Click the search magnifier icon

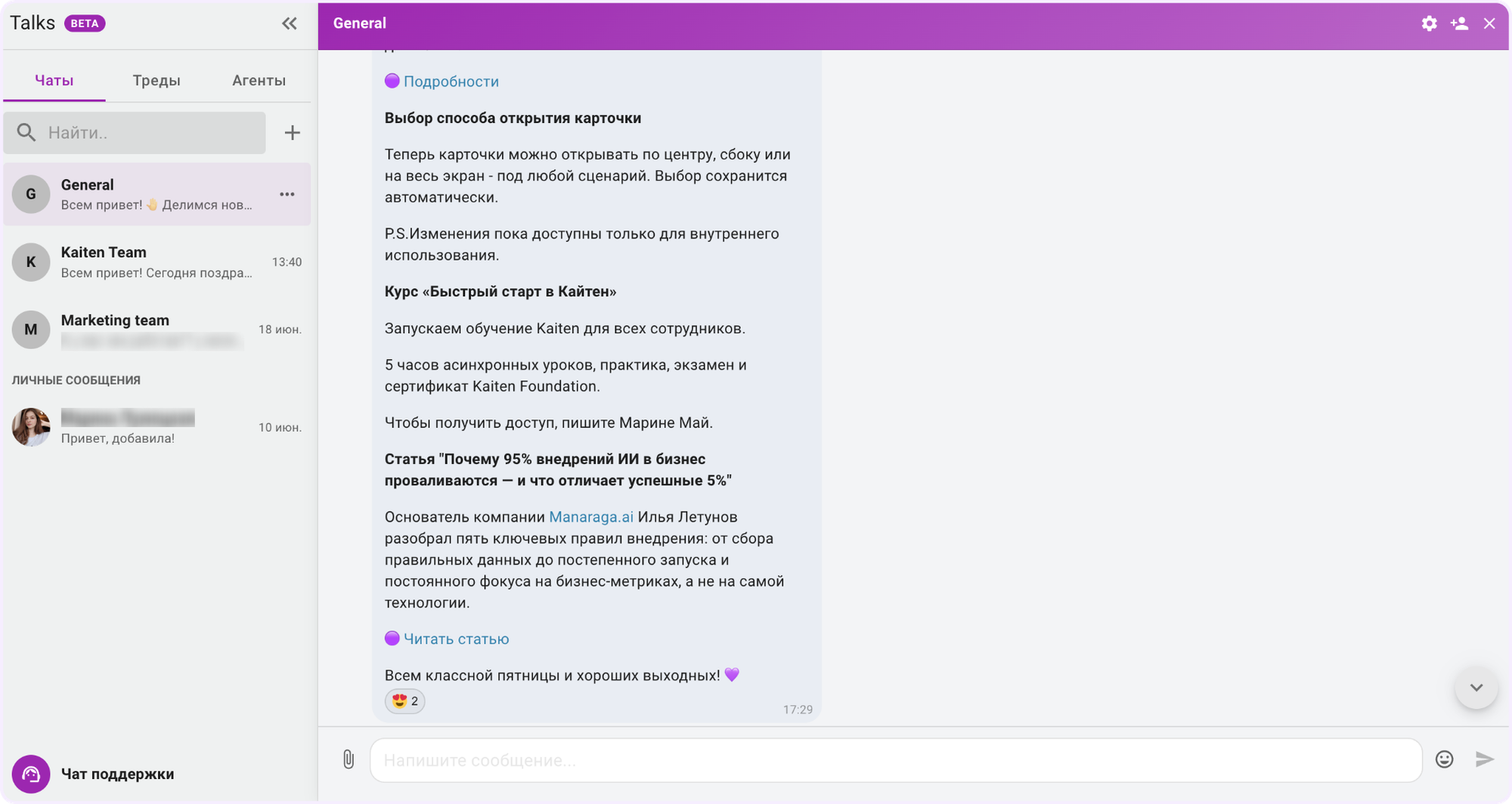pos(26,133)
